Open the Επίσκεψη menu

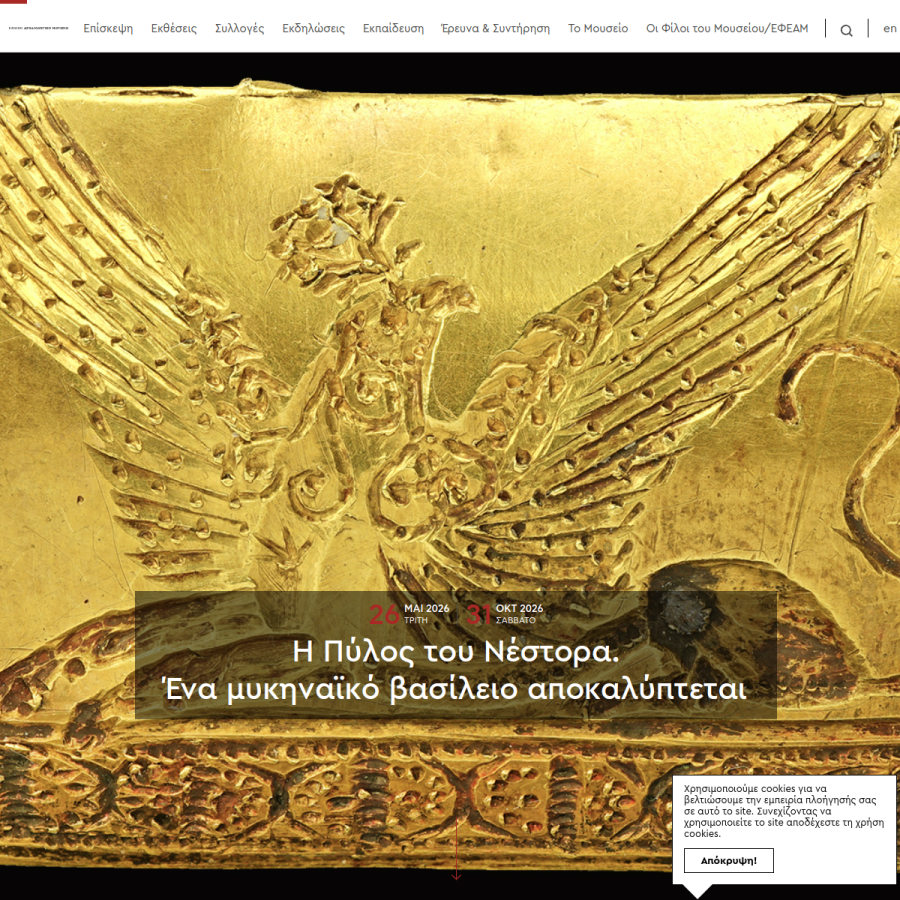(108, 28)
